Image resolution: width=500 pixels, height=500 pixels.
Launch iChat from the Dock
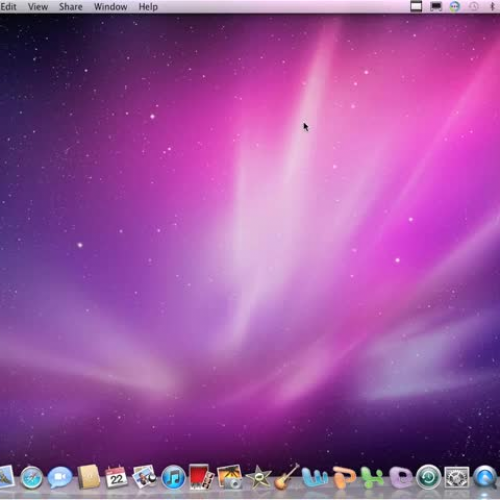coord(60,478)
